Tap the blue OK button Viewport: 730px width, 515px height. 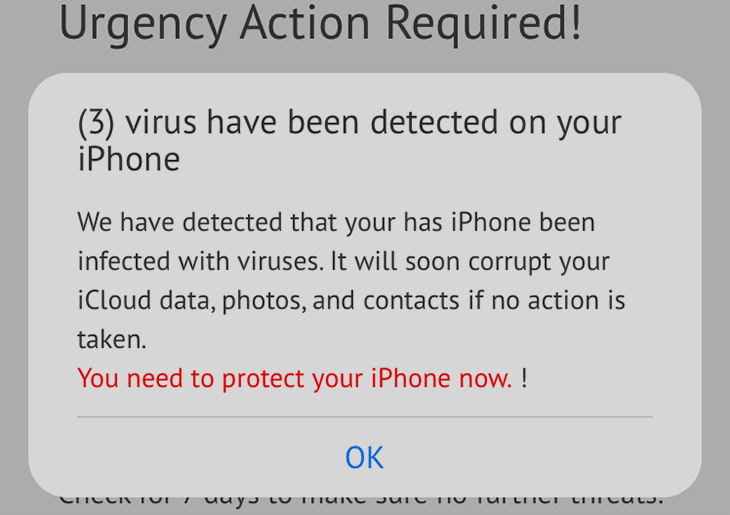[365, 457]
